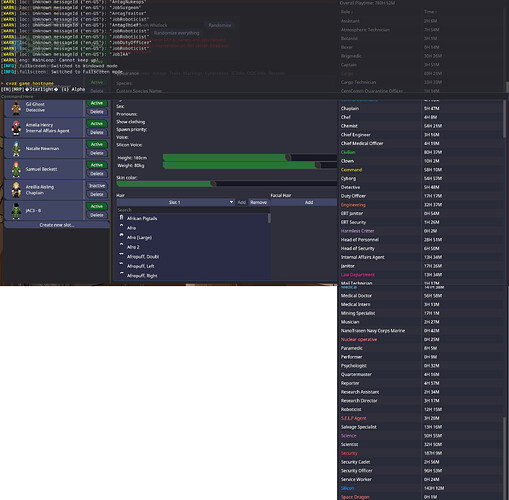The width and height of the screenshot is (509, 500).
Task: Choose the Afropuff, Left hair icon
Action: pyautogui.click(x=122, y=264)
